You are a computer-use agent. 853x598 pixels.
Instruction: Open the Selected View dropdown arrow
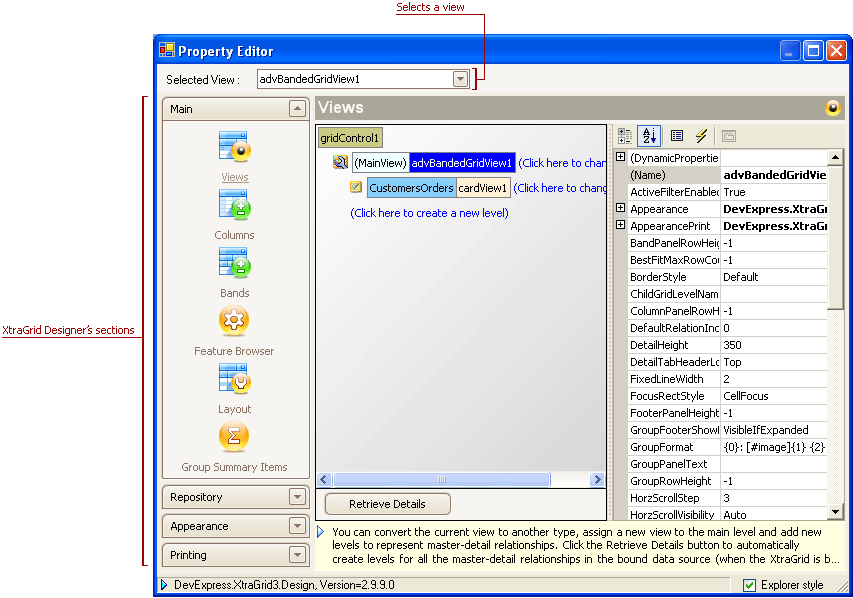click(x=460, y=79)
